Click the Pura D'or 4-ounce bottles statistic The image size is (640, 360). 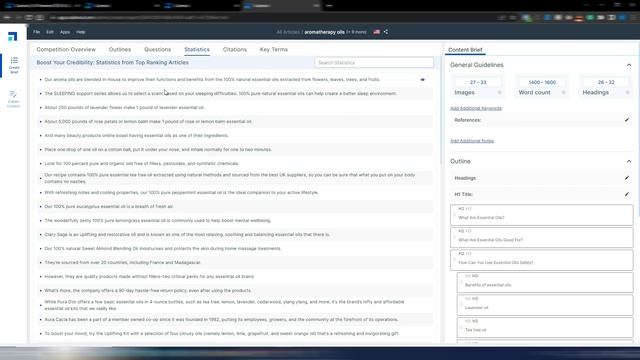pos(224,305)
